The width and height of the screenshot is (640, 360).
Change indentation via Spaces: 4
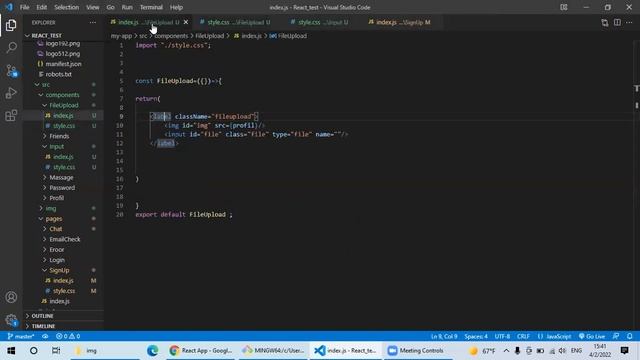pos(476,336)
